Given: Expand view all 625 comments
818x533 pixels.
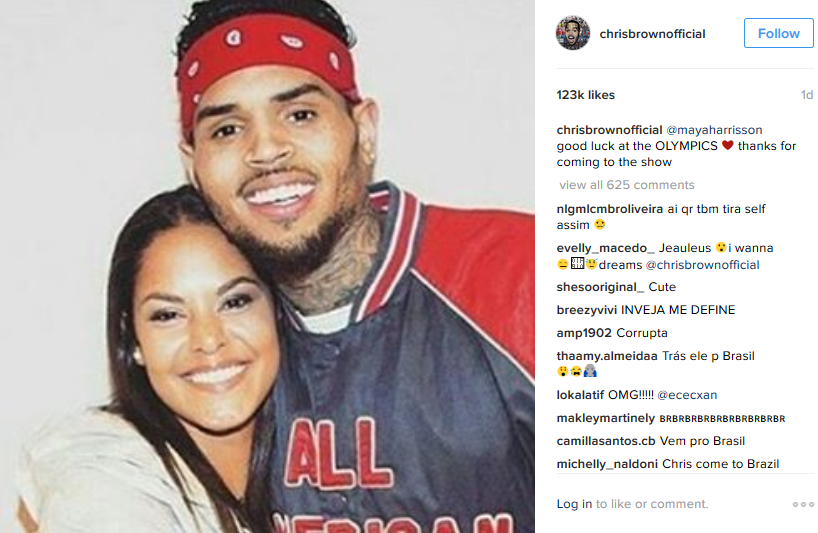Looking at the screenshot, I should pos(627,185).
